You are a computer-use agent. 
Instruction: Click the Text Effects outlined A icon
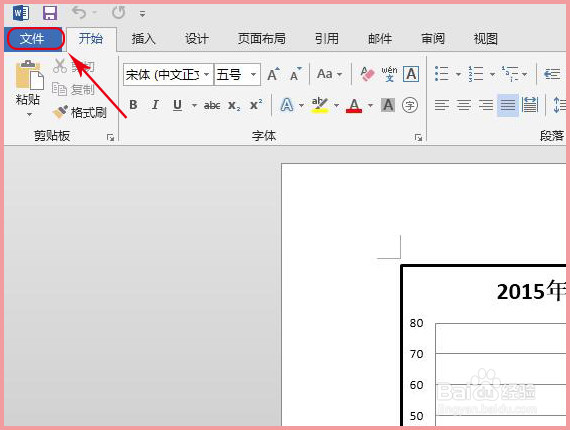click(x=287, y=105)
